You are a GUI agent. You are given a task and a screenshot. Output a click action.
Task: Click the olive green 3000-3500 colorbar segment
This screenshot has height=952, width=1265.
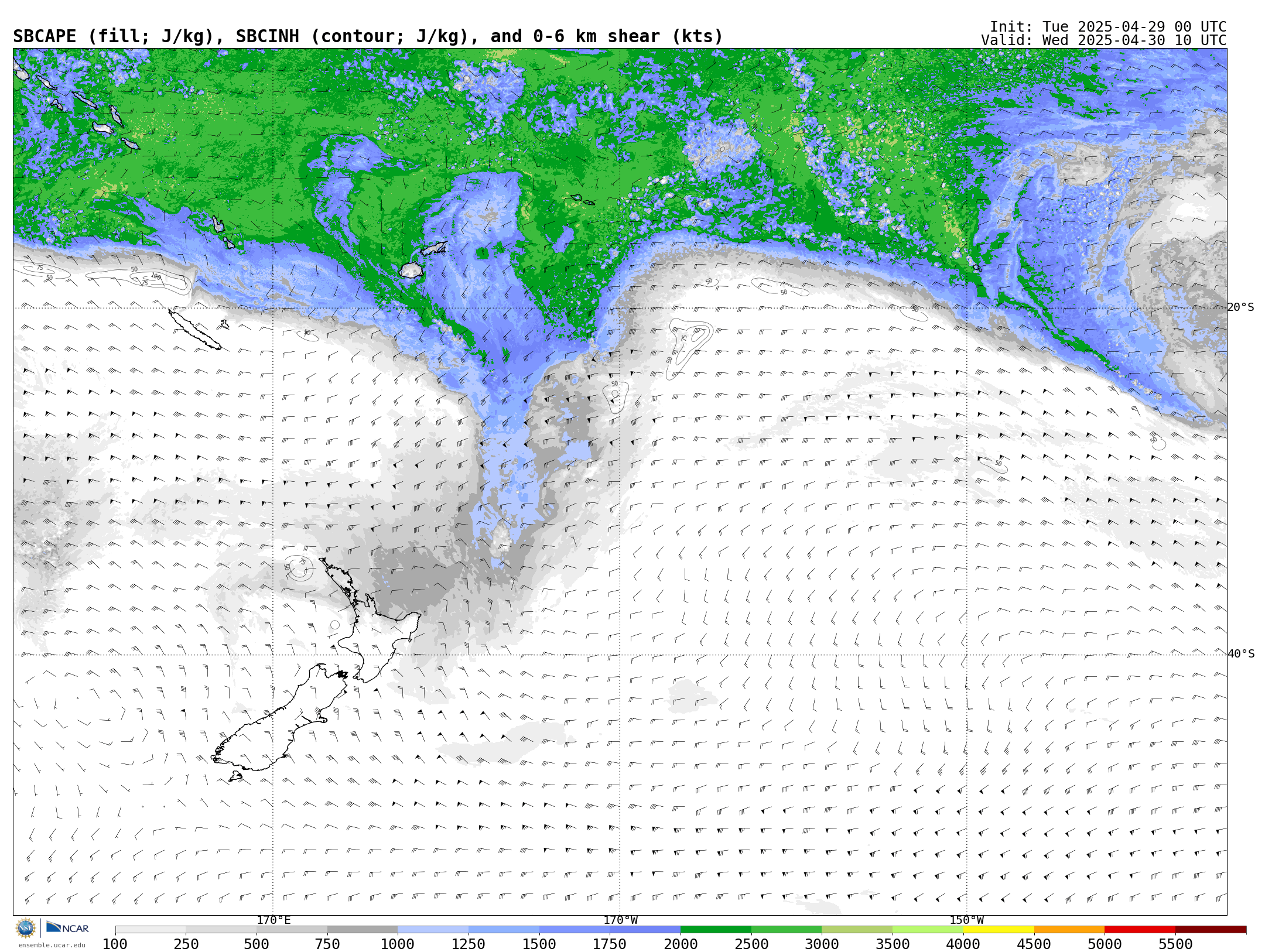pyautogui.click(x=857, y=930)
